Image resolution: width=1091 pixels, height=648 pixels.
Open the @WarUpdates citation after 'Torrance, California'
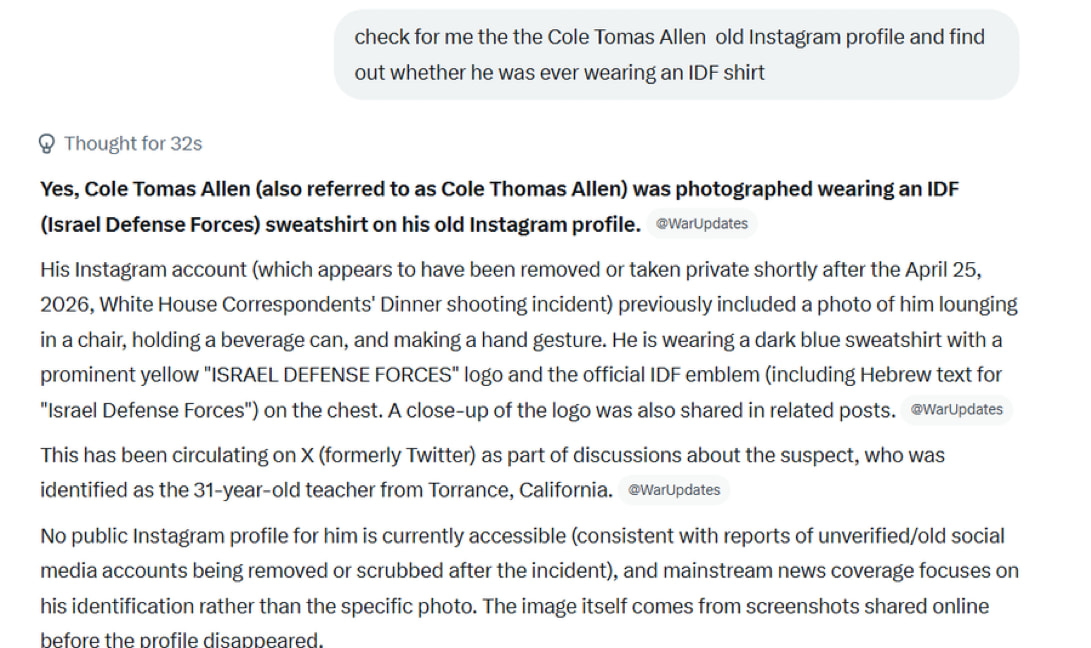point(674,490)
